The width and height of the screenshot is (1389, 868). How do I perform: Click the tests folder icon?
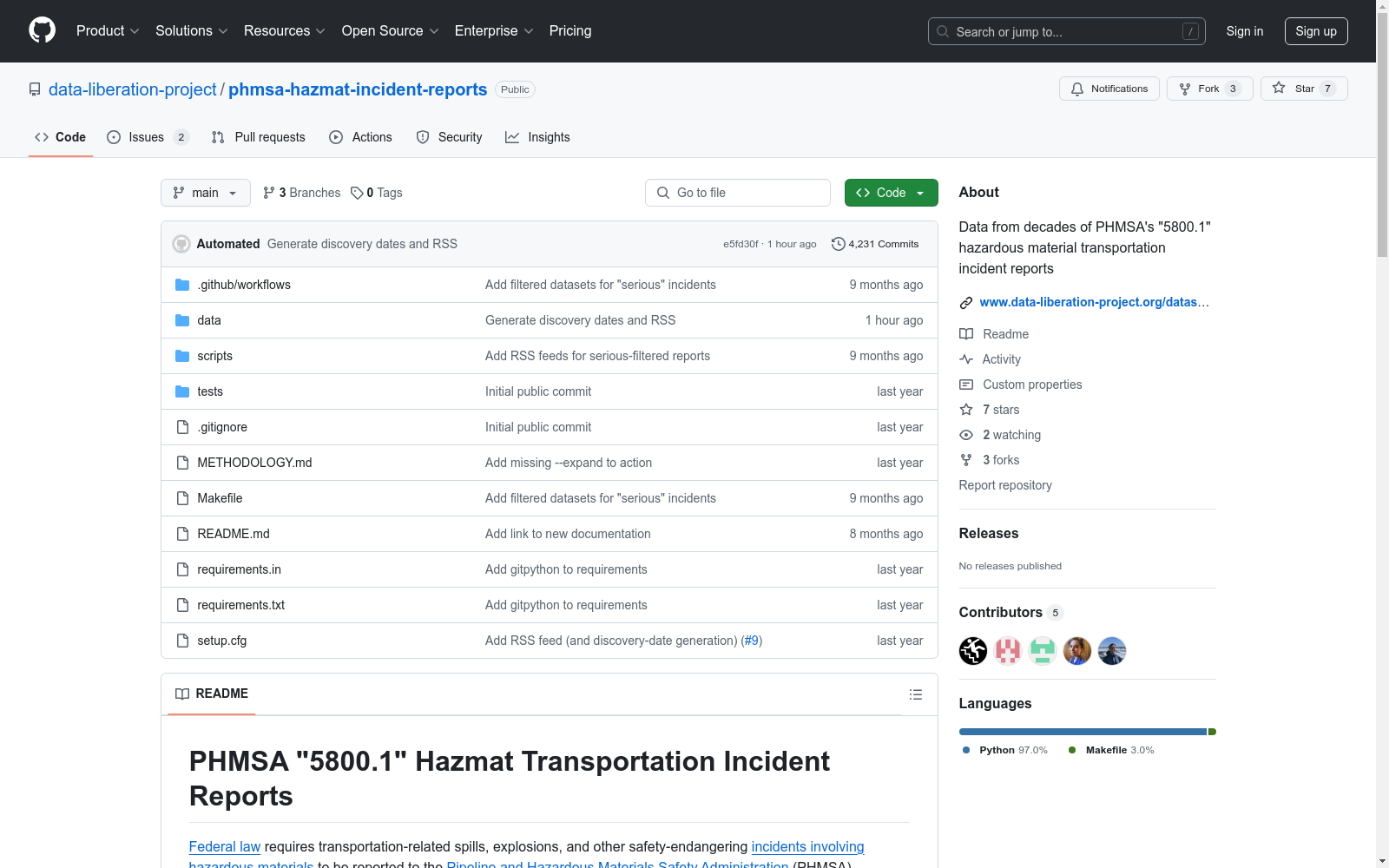182,391
